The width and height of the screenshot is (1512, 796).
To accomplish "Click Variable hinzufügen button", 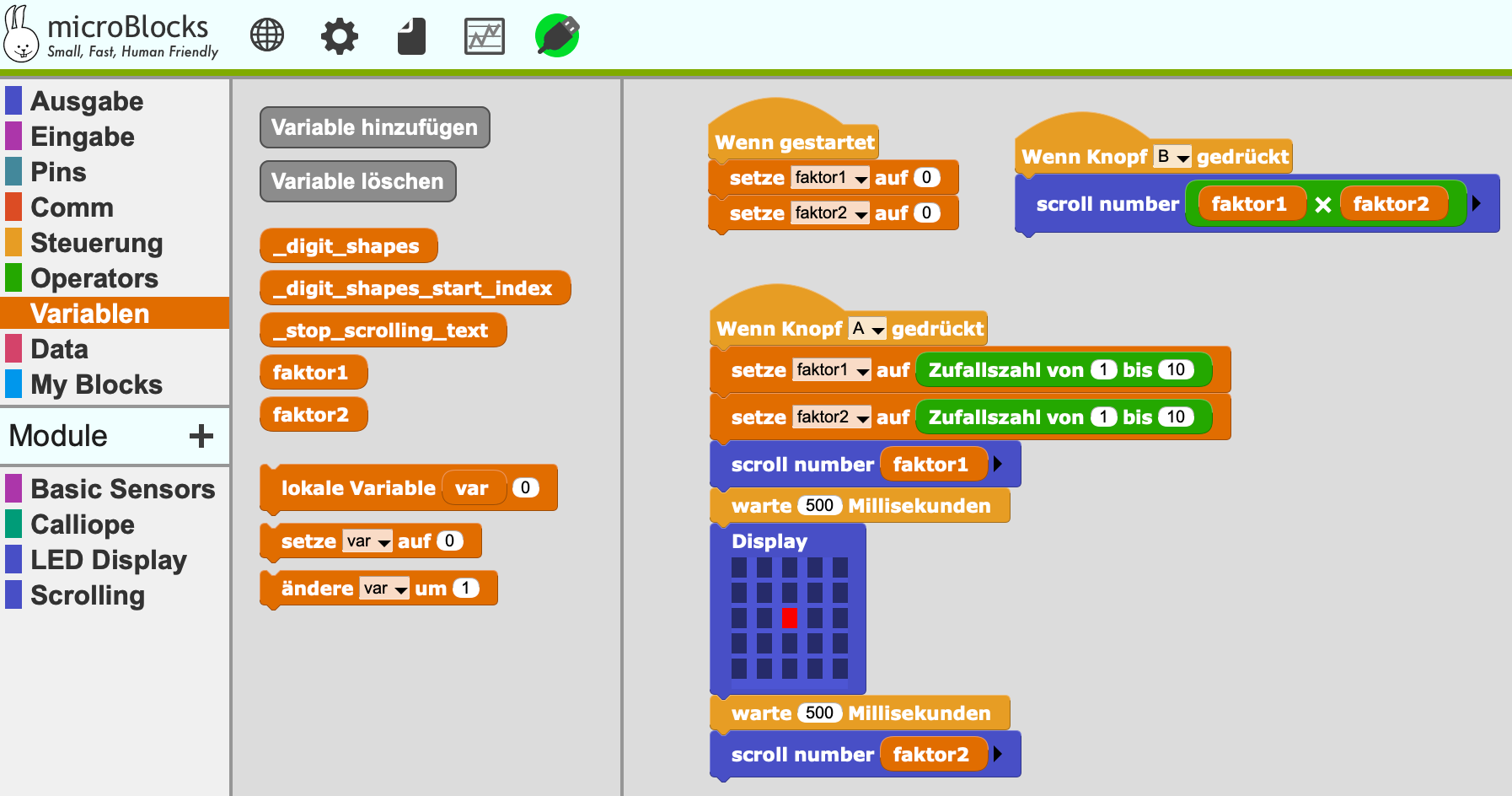I will 374,127.
